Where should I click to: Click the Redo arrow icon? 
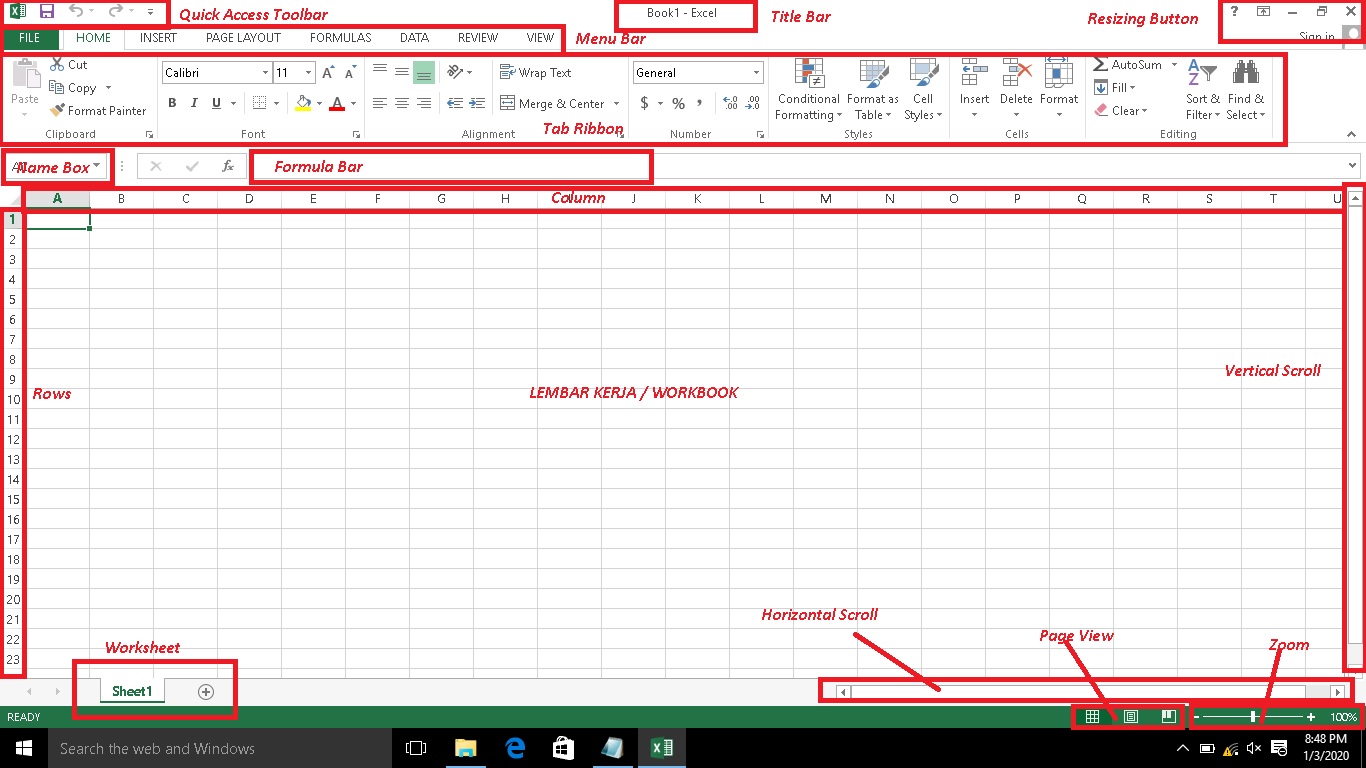coord(115,12)
